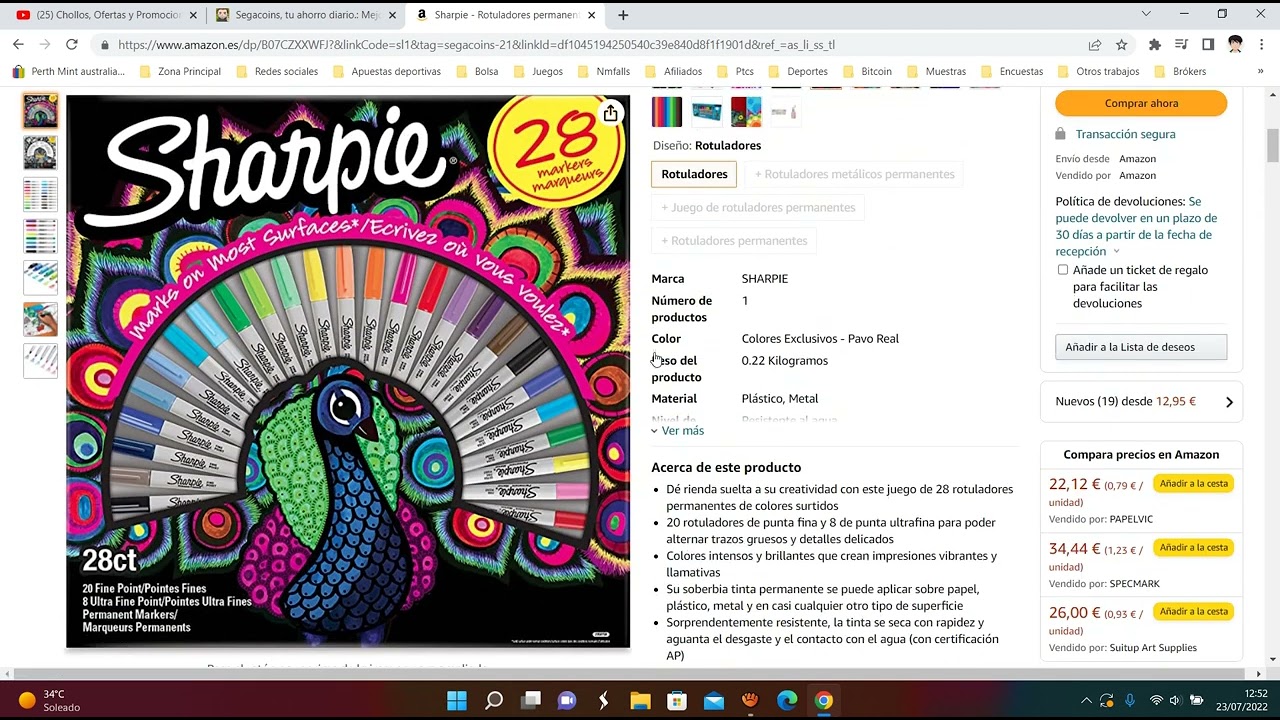Open the Teams chat taskbar icon
This screenshot has width=1280, height=720.
(x=567, y=700)
